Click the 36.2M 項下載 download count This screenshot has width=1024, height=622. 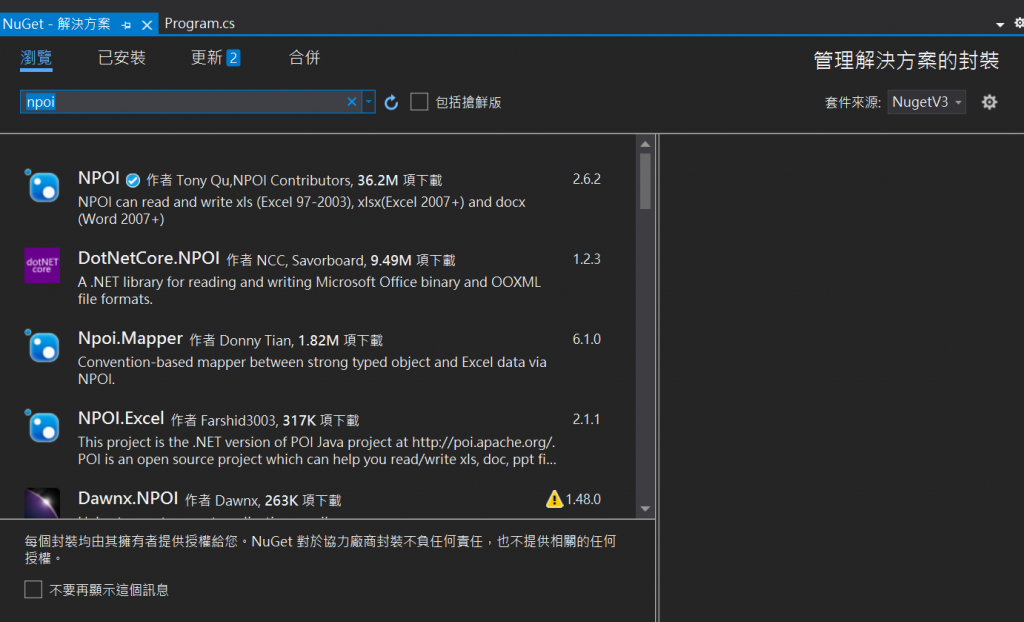click(400, 180)
